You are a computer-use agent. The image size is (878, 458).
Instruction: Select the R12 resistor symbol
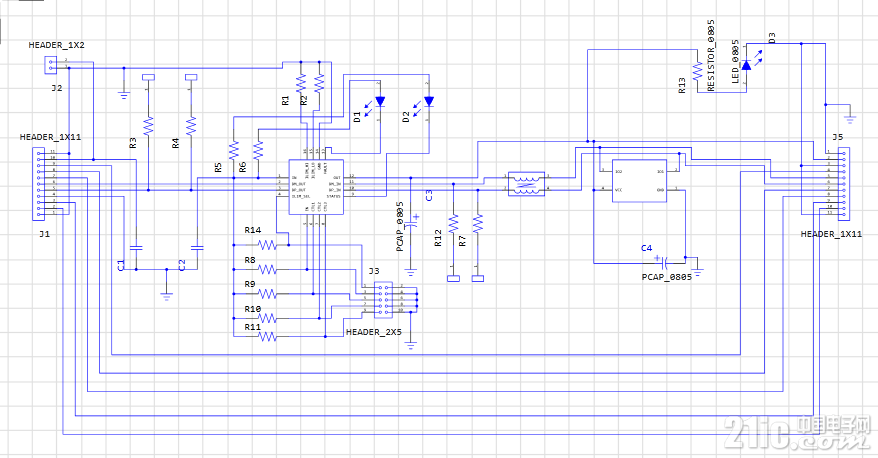(453, 223)
